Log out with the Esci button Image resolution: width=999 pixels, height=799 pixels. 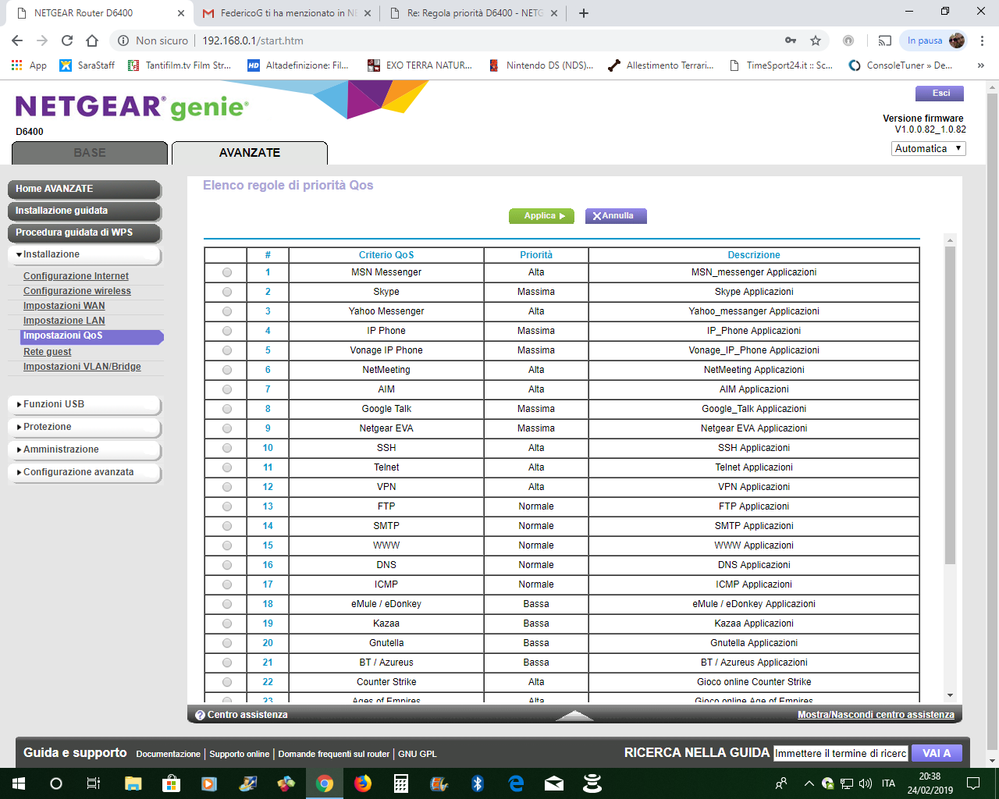click(x=939, y=94)
